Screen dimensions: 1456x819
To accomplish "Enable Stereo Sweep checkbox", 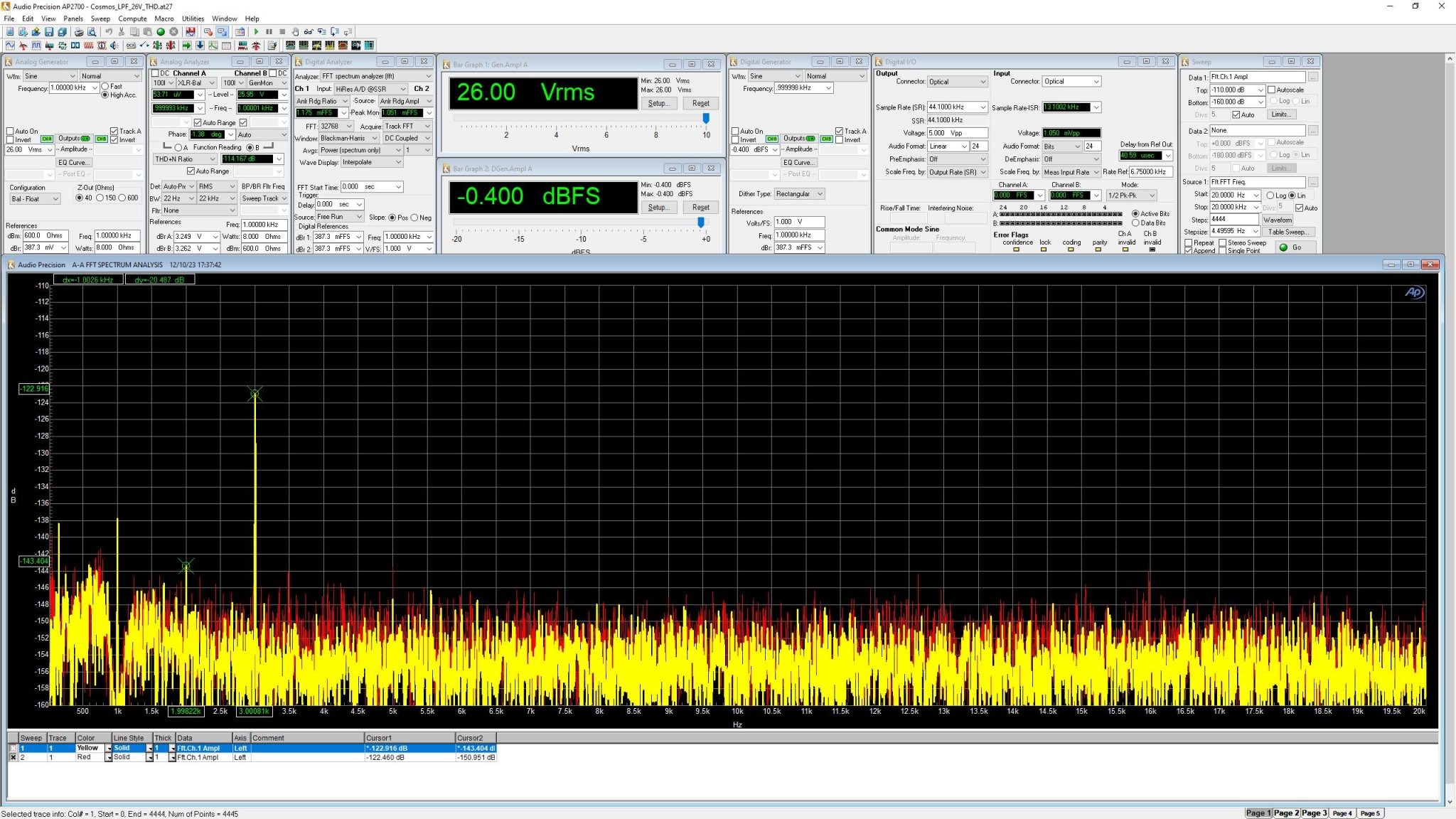I will [x=1223, y=243].
